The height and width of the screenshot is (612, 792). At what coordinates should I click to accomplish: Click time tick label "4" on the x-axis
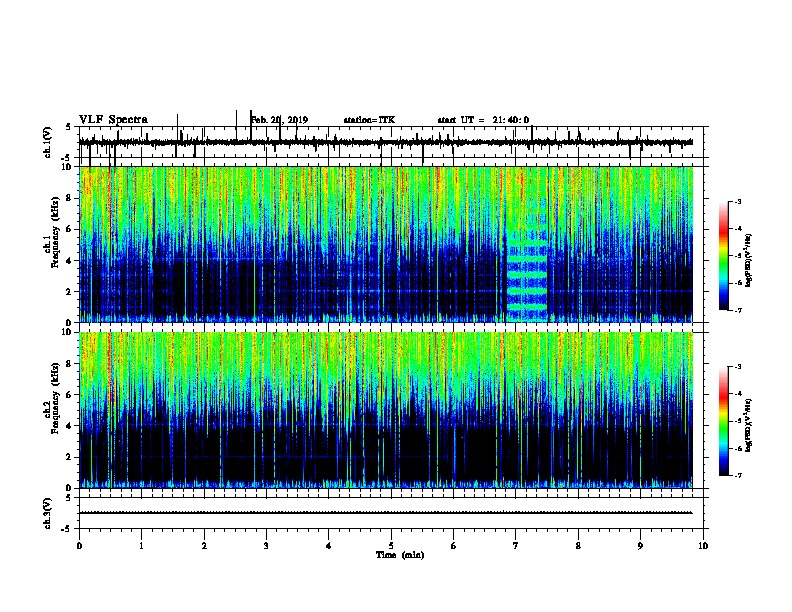tap(329, 546)
